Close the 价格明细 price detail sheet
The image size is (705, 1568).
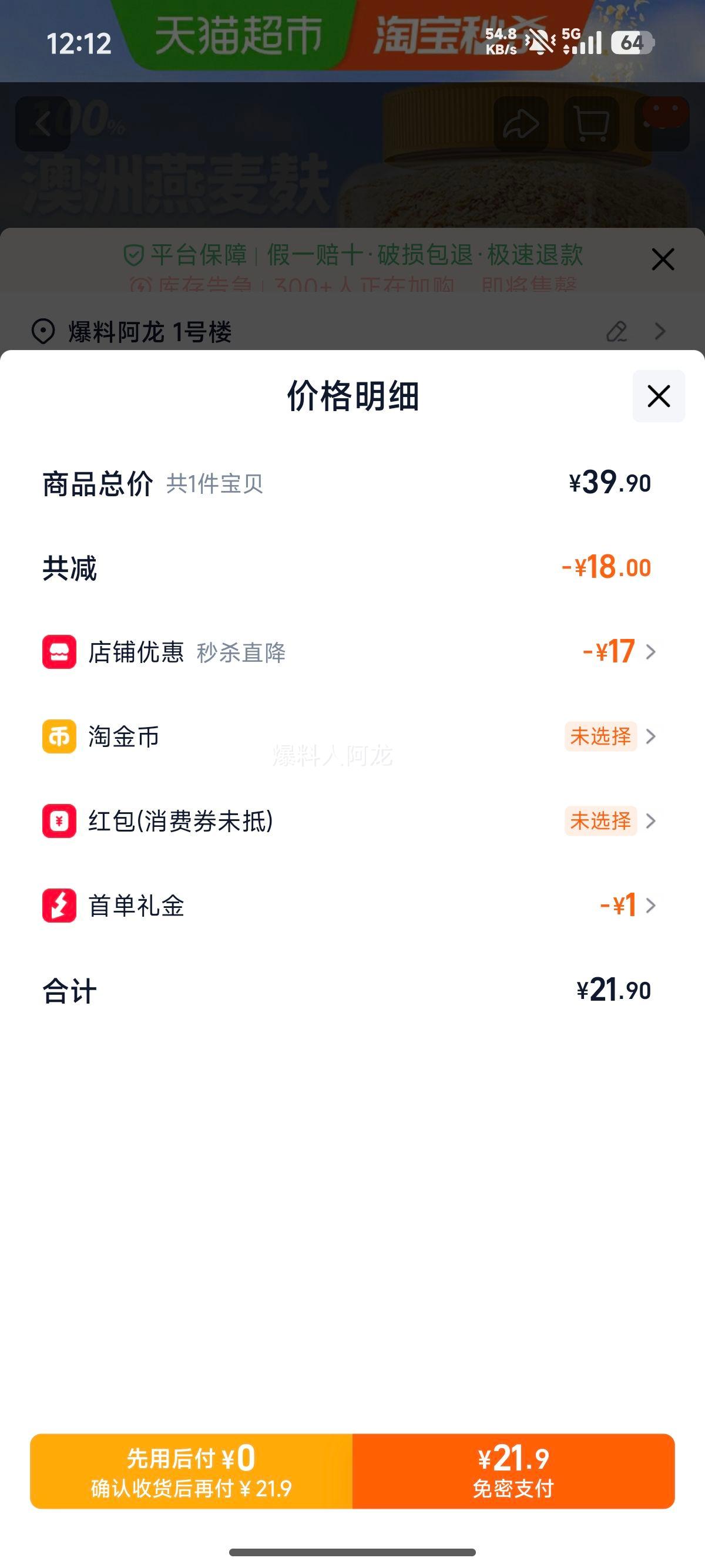658,396
